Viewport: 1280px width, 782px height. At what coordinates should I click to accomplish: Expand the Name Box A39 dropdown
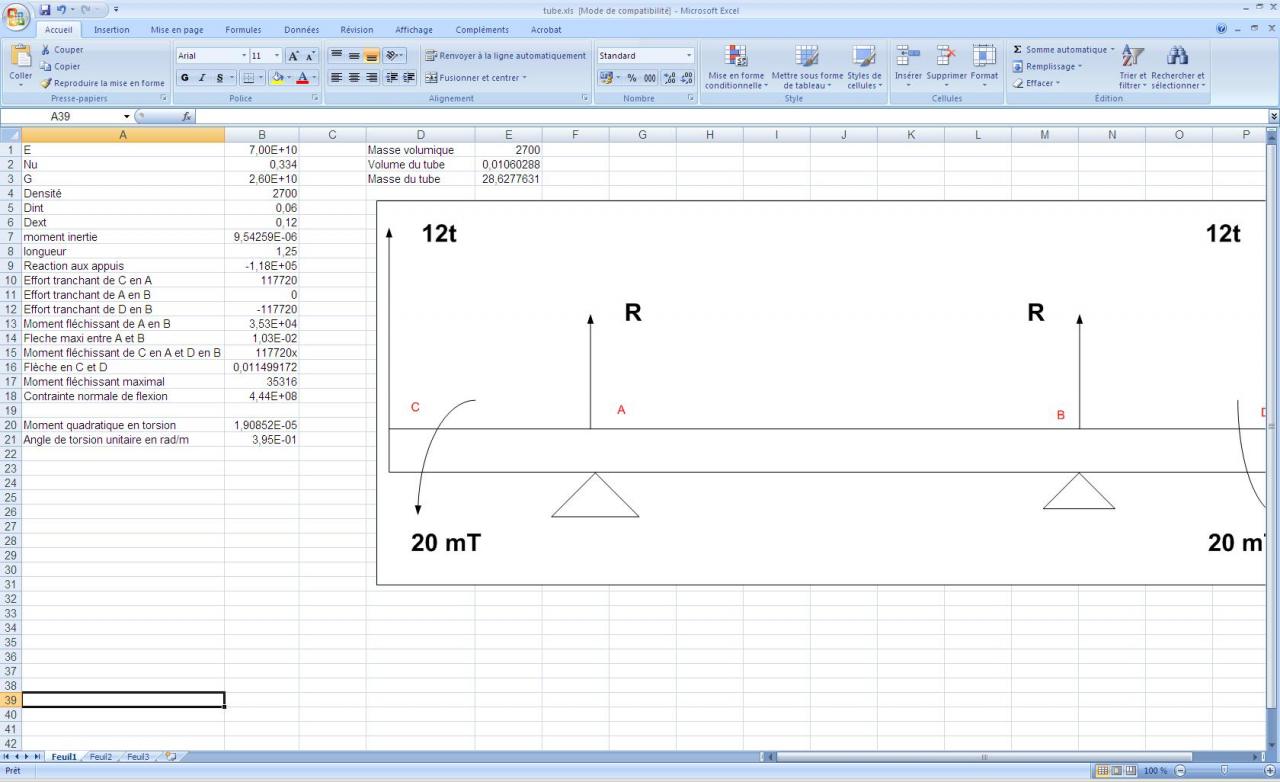pos(127,117)
